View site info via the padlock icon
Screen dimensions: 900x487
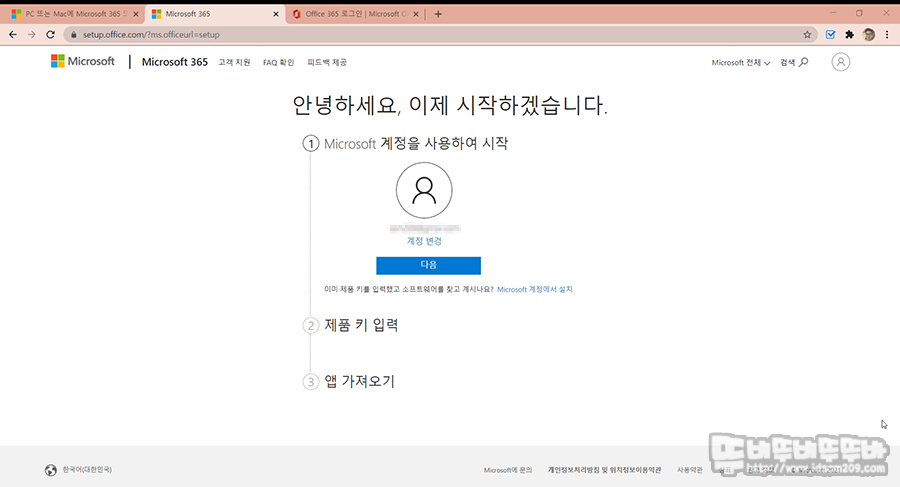click(73, 34)
